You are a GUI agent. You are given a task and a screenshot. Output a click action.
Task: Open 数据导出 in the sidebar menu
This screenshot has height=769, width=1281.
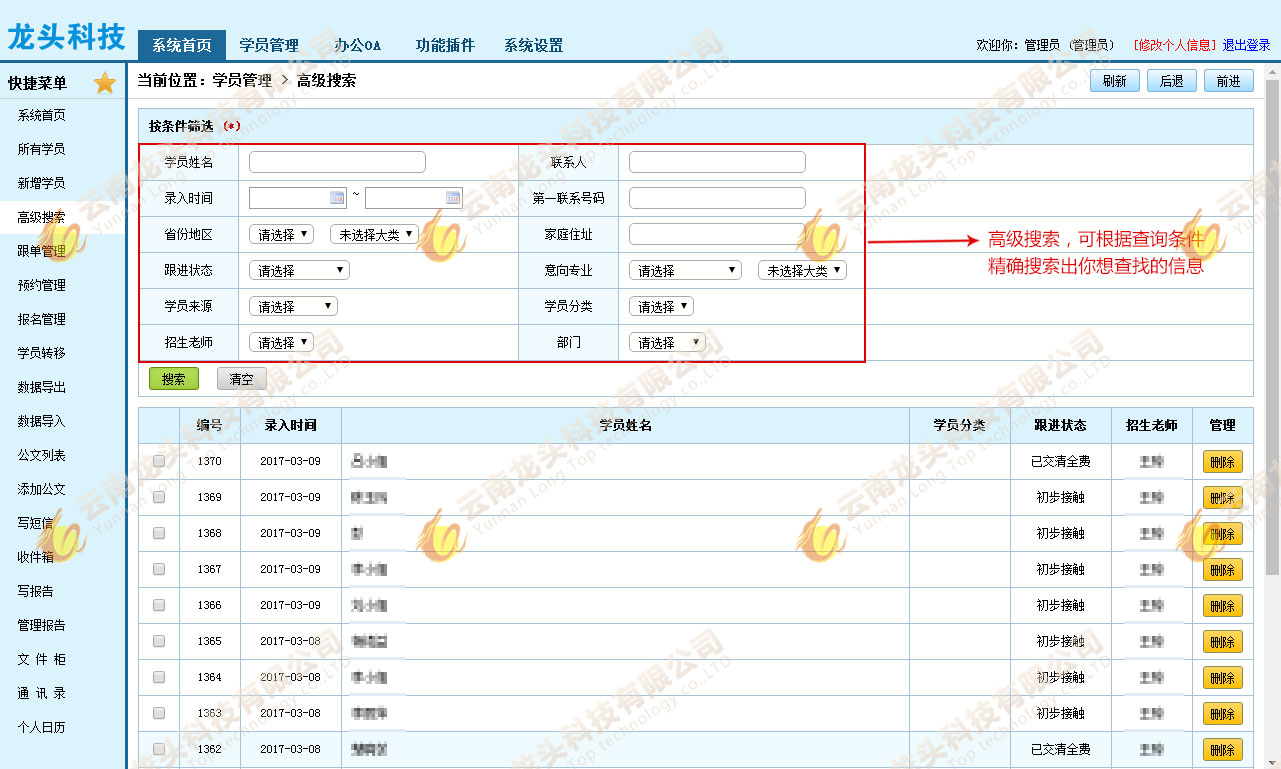click(41, 387)
